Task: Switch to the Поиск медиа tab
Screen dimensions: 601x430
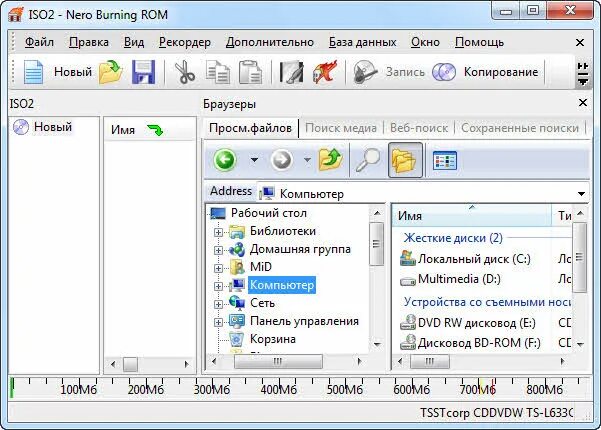Action: (x=341, y=128)
